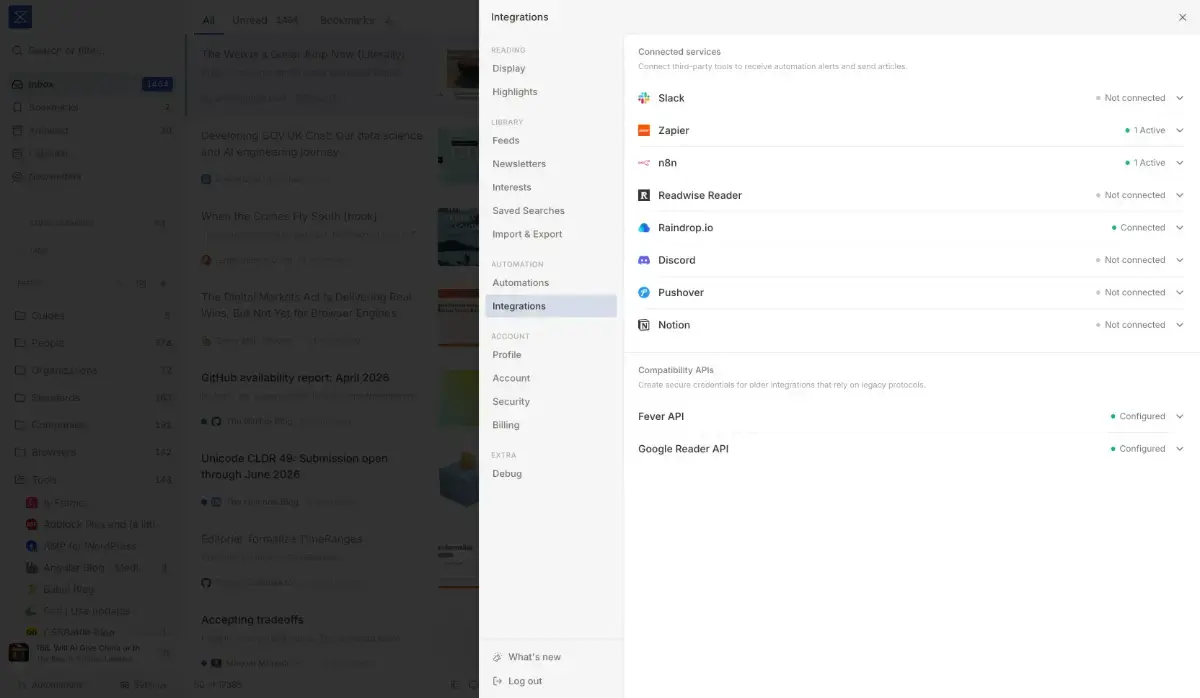Expand the Notion integration row chevron
1200x698 pixels.
[1180, 325]
